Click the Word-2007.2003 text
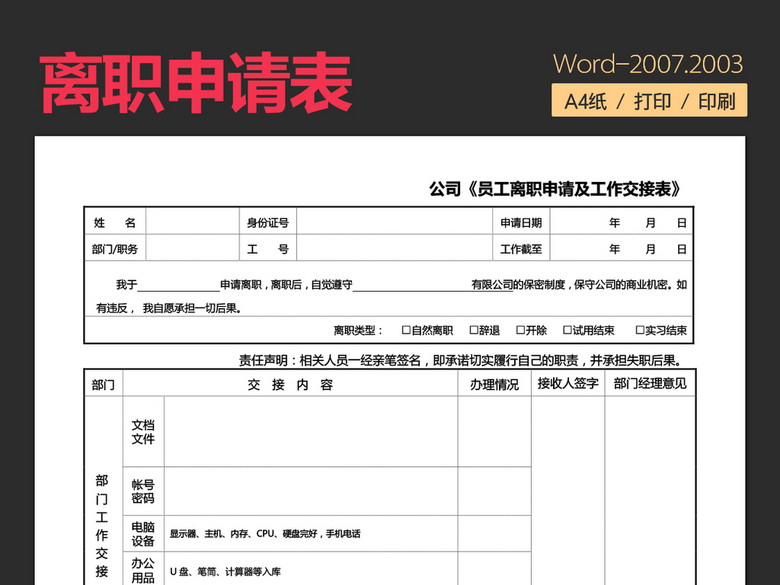Viewport: 780px width, 585px height. (x=648, y=64)
